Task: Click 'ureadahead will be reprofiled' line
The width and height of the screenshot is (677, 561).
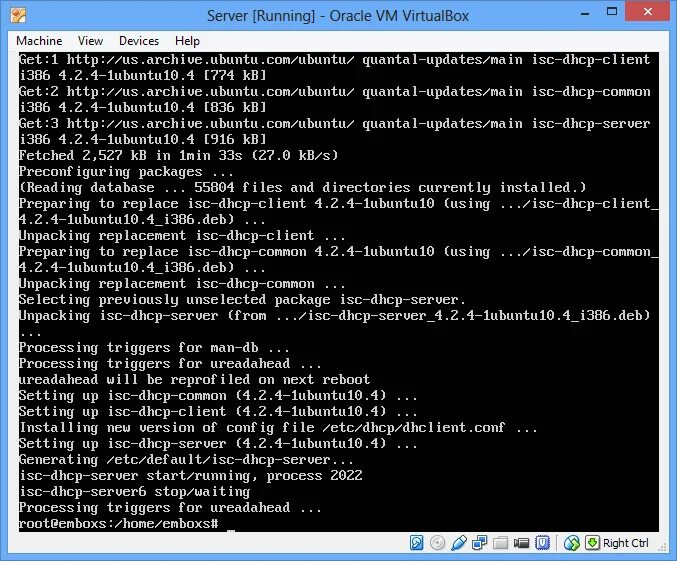Action: [194, 380]
